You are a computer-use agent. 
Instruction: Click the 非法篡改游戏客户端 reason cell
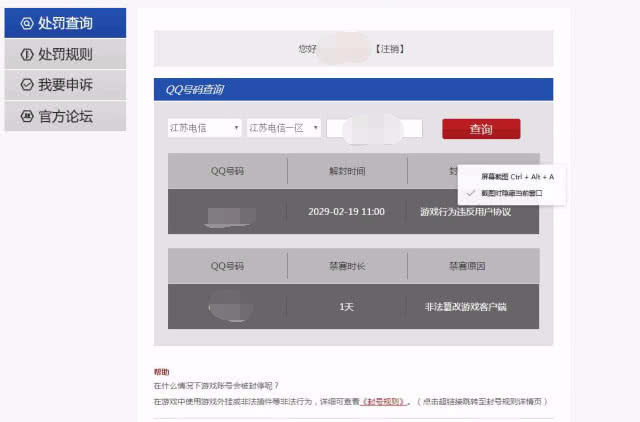[466, 307]
